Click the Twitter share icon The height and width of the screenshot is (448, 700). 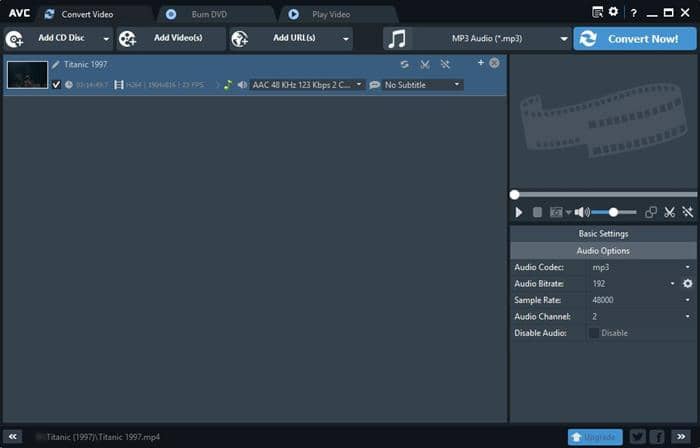[x=637, y=437]
